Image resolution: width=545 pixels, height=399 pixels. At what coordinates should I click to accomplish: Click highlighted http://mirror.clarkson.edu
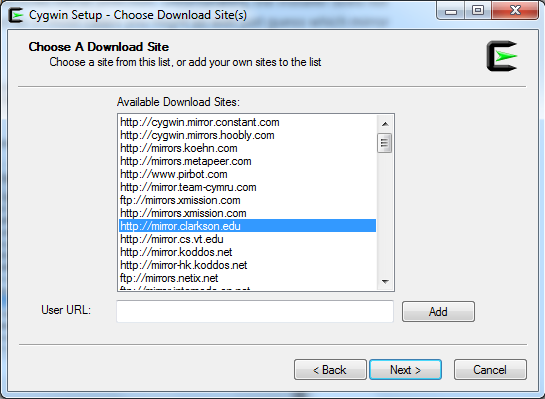[247, 226]
